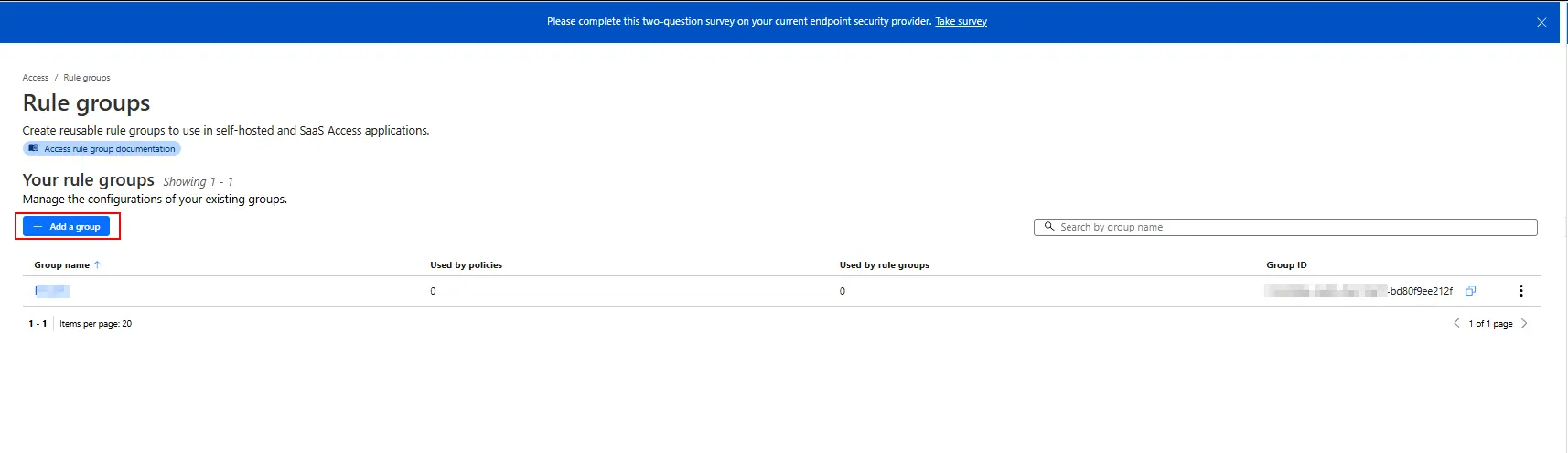Toggle the sort arrow next to Group name

coord(97,264)
